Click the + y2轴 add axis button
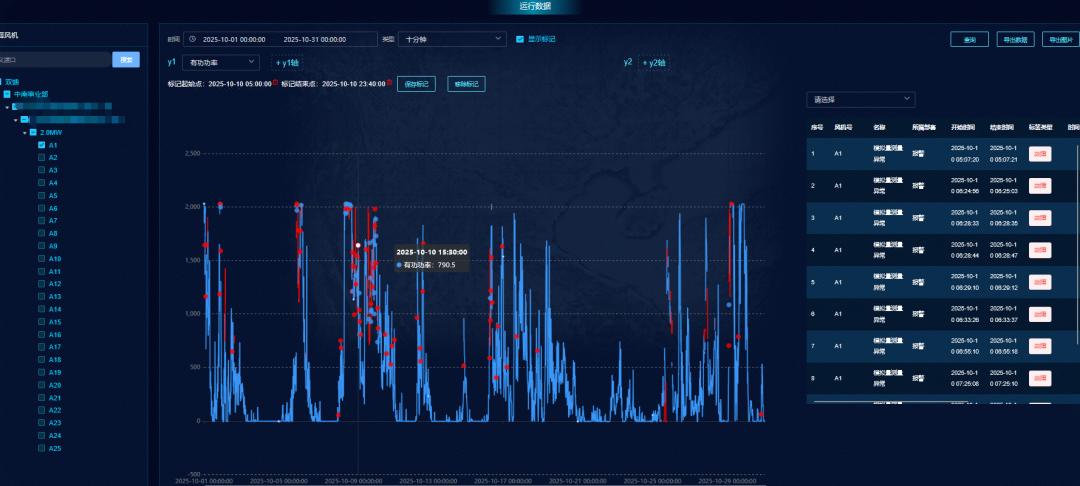This screenshot has width=1080, height=486. pyautogui.click(x=654, y=62)
